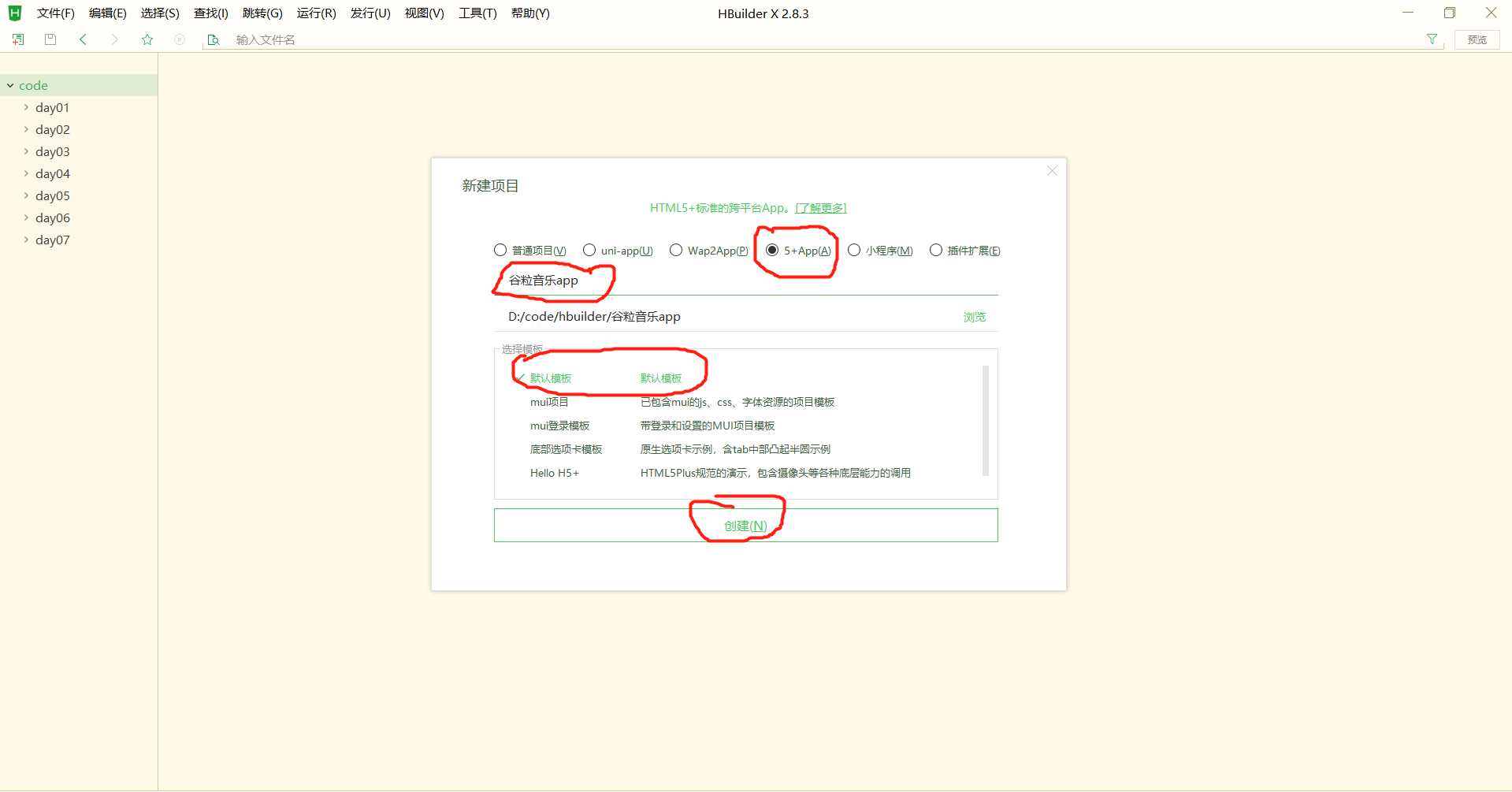Click the new file toolbar icon
Viewport: 1512px width, 792px height.
pos(18,39)
